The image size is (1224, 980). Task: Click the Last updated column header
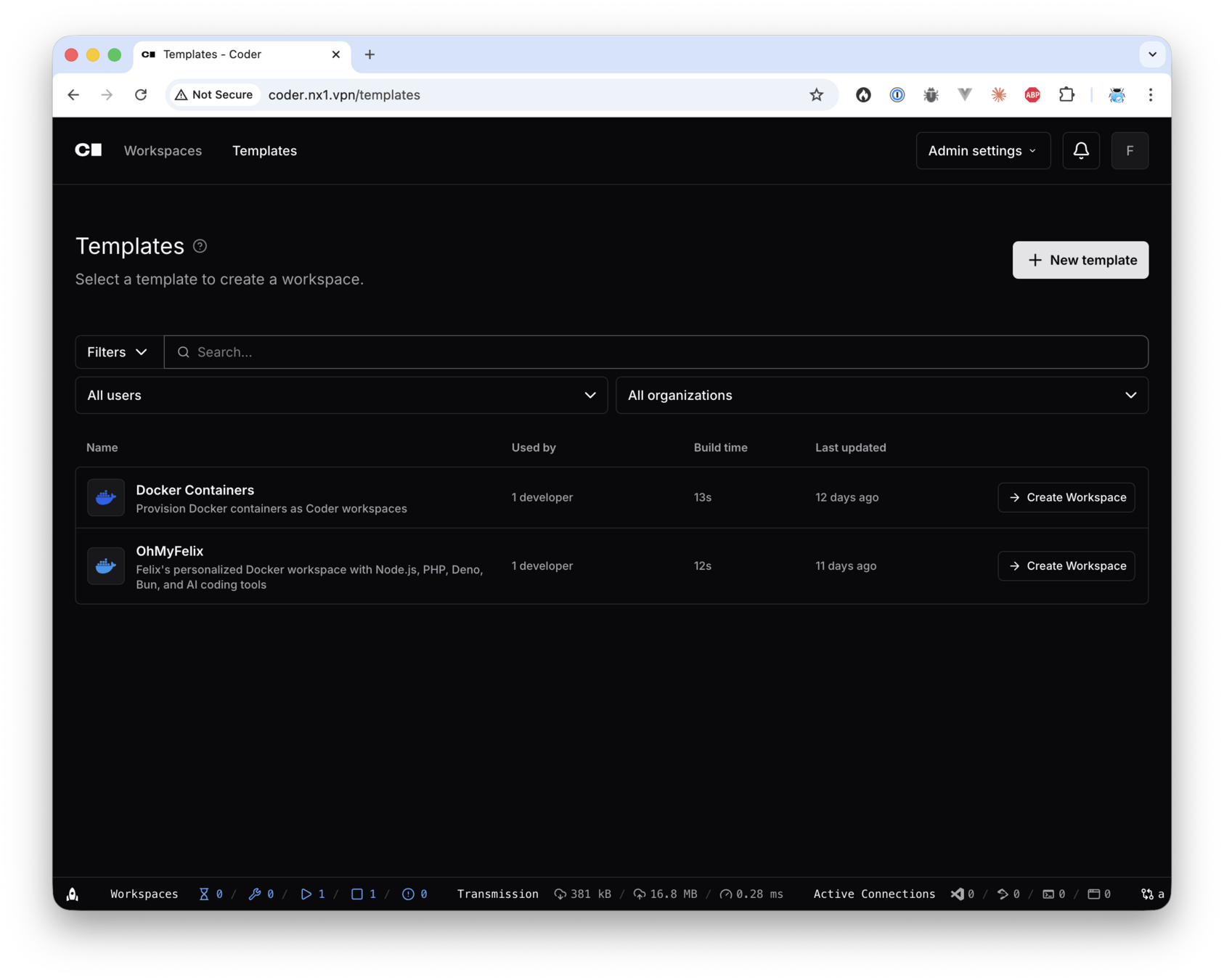tap(850, 447)
